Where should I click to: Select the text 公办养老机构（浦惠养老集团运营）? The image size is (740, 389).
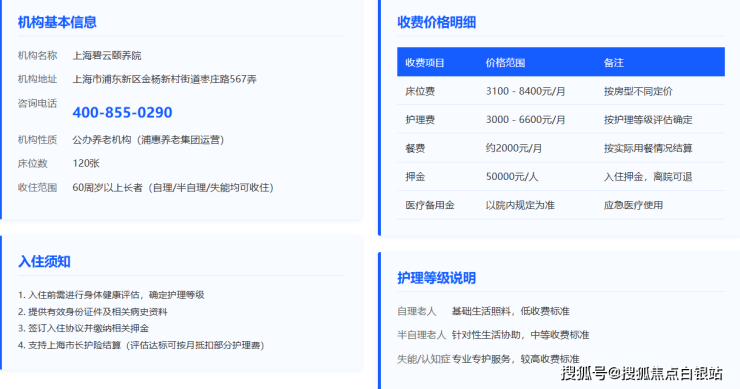coord(148,140)
